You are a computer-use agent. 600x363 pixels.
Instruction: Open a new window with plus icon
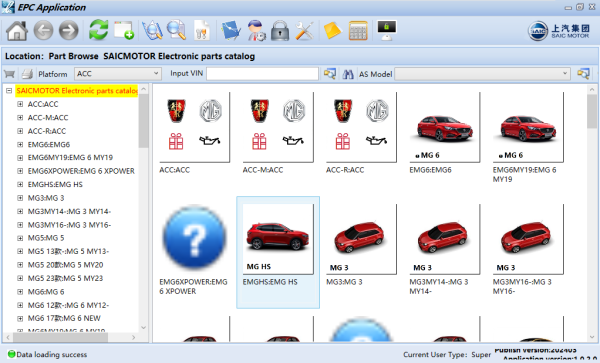[124, 30]
